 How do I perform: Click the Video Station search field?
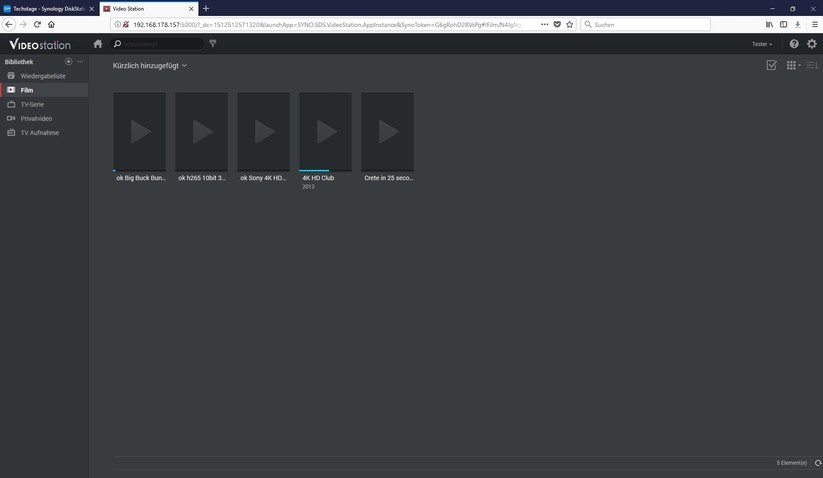click(160, 44)
